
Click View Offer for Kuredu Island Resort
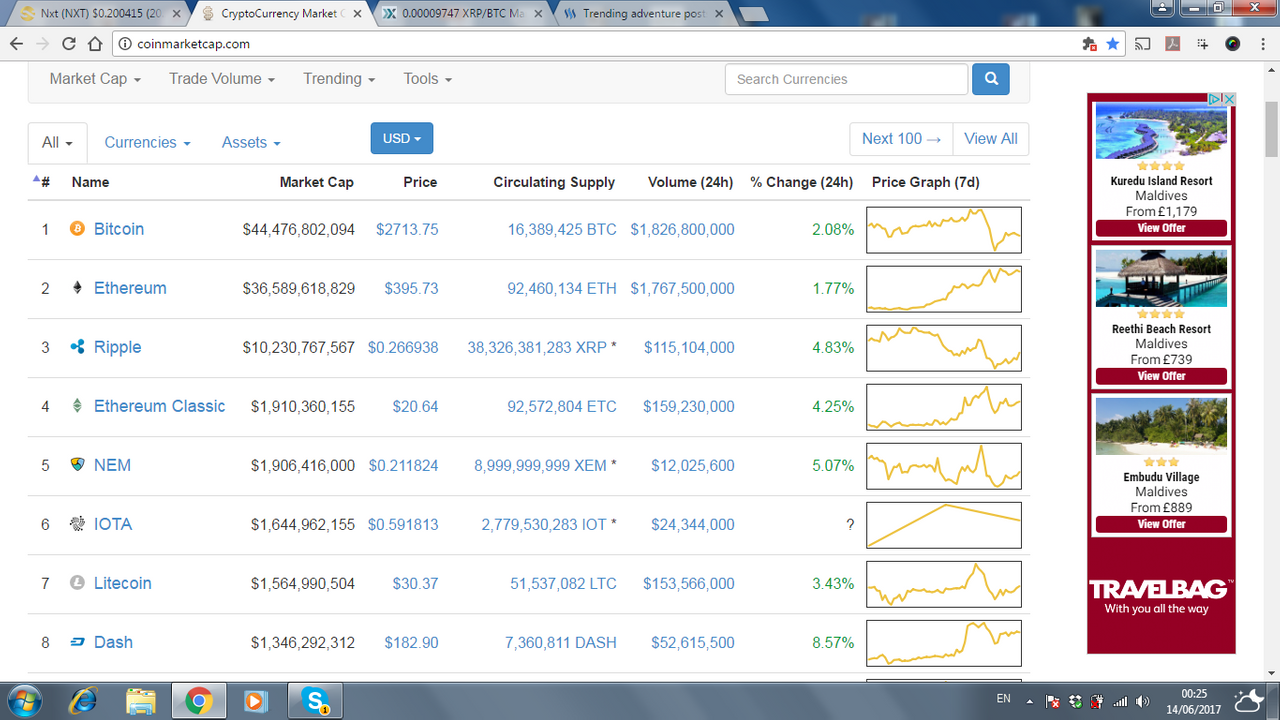coord(1161,228)
